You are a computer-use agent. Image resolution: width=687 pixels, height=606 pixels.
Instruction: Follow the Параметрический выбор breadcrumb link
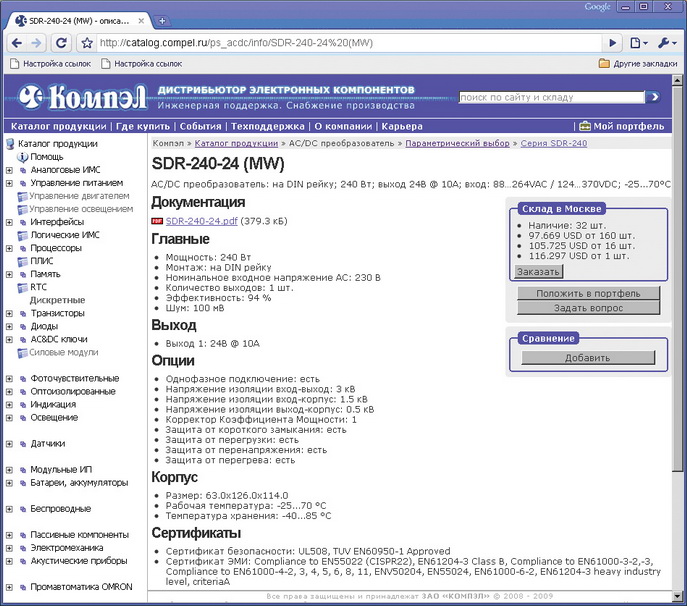coord(457,143)
